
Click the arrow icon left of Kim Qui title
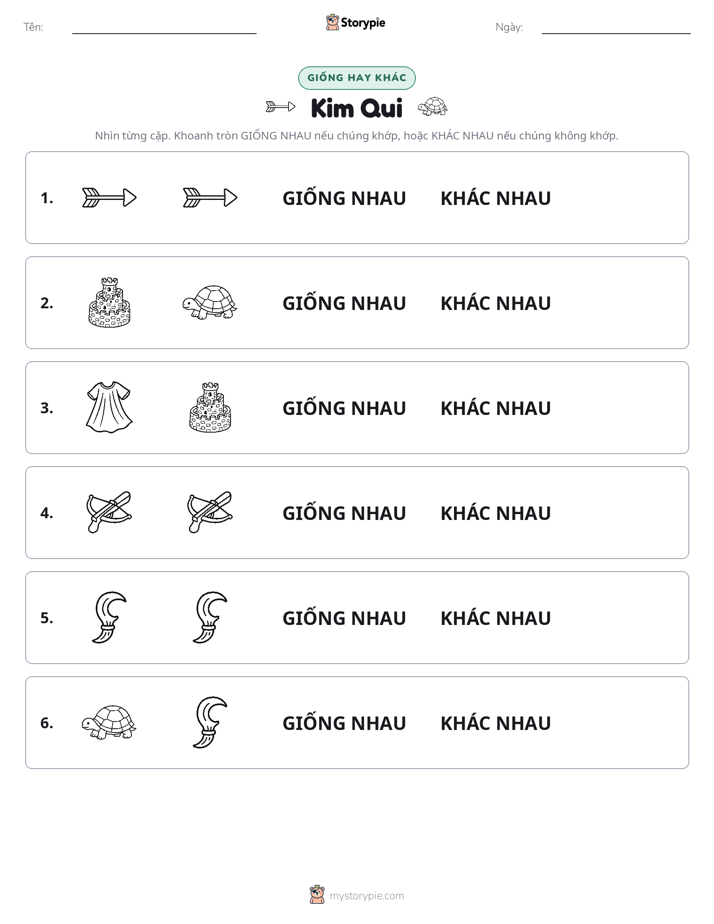pos(280,107)
